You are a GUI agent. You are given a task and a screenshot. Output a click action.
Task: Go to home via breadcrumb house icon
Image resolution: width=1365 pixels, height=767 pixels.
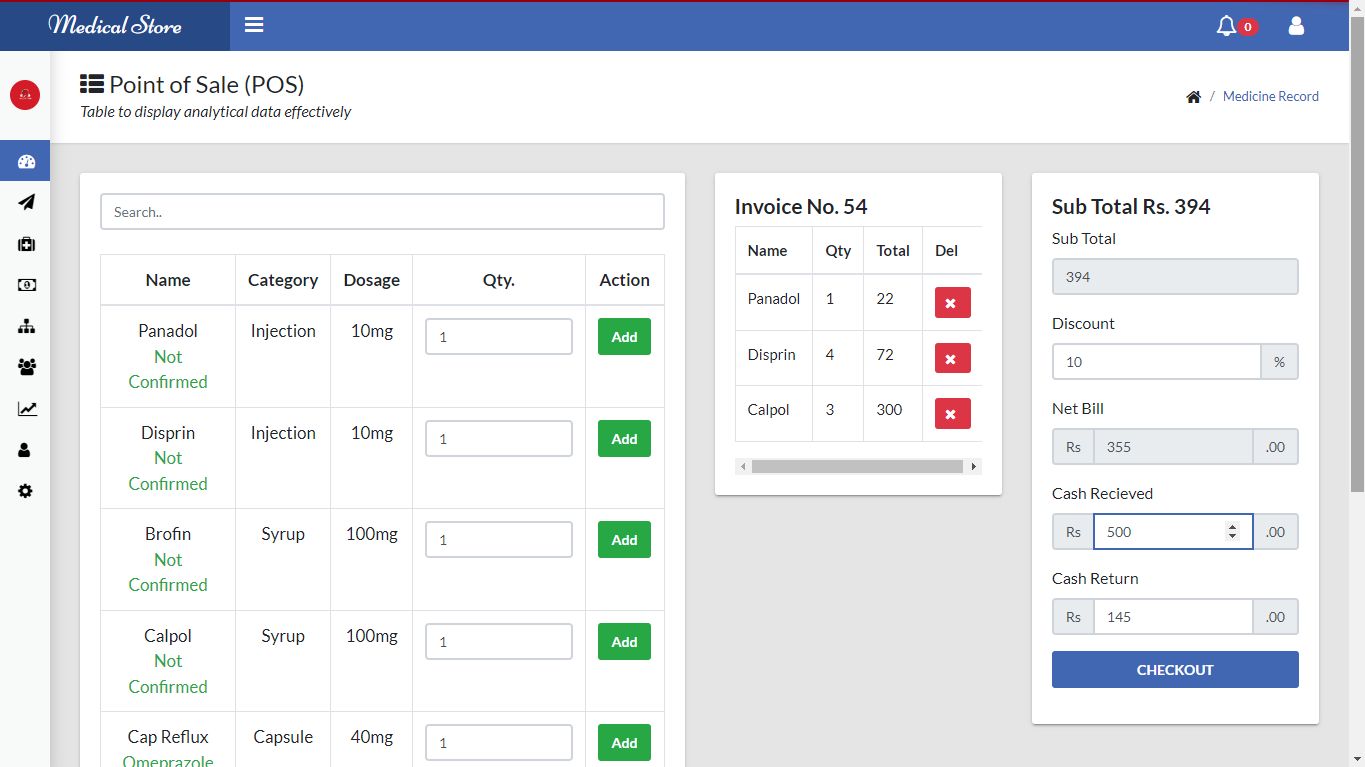[1193, 97]
